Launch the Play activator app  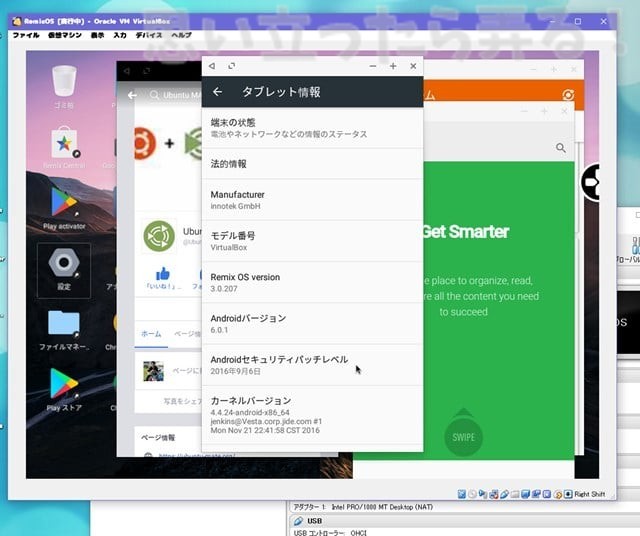[x=64, y=208]
